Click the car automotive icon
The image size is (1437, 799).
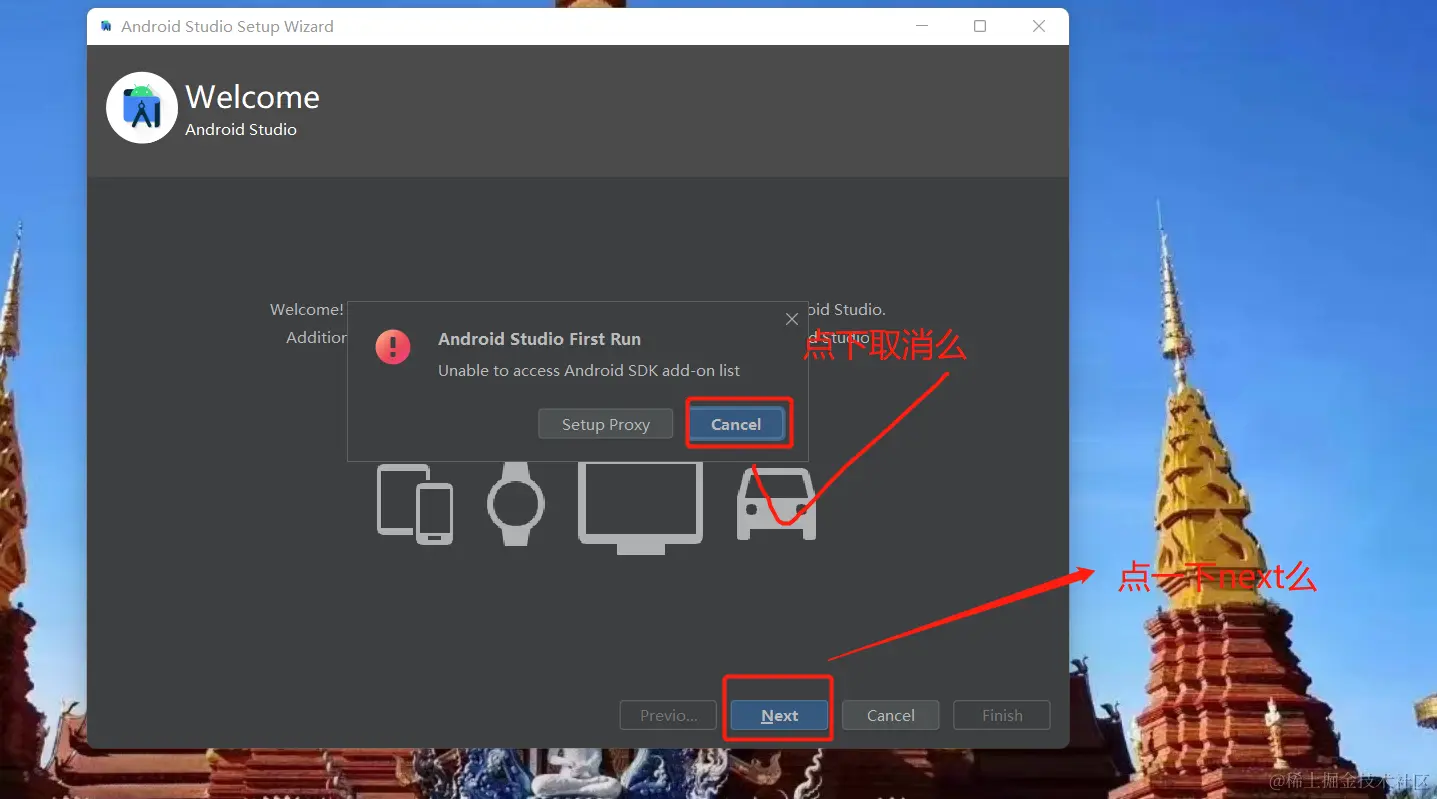777,504
